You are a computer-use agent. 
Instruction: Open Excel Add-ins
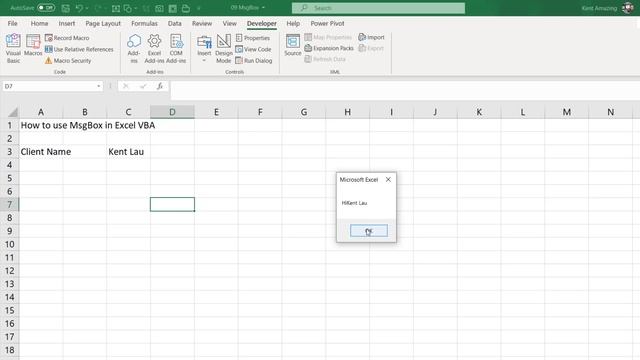154,48
